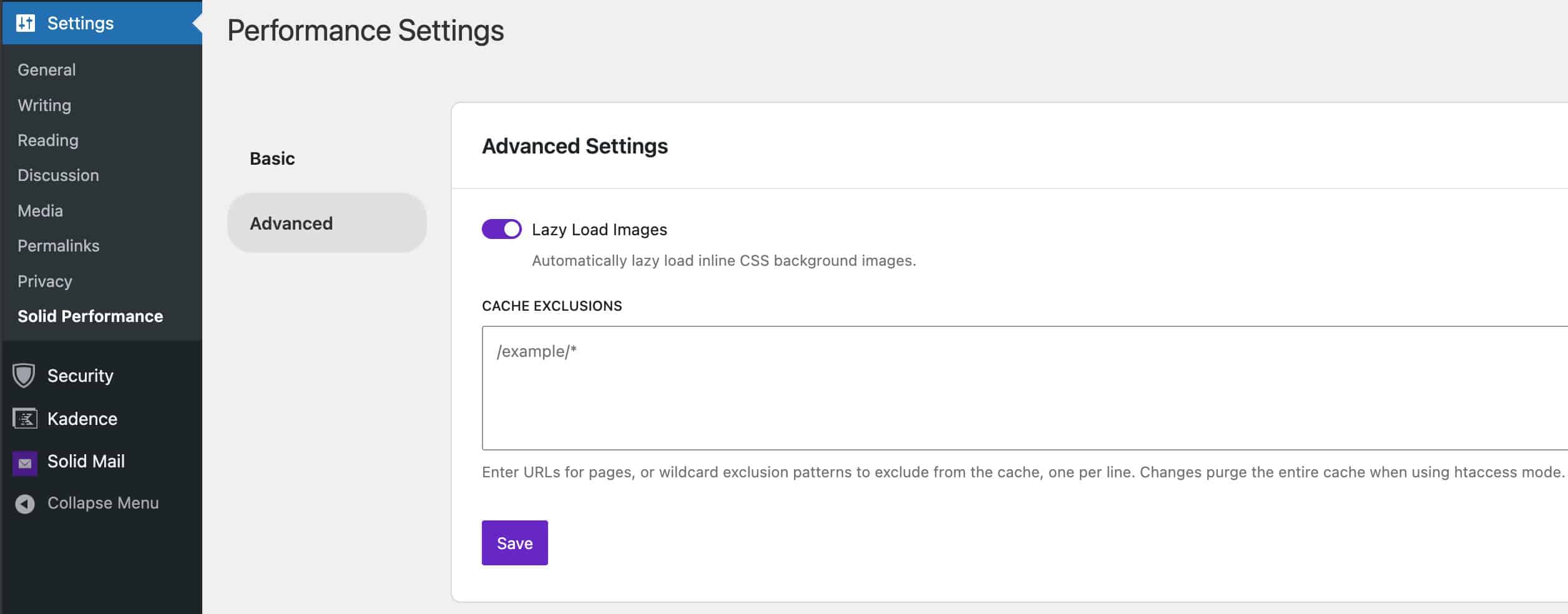Image resolution: width=1568 pixels, height=614 pixels.
Task: Toggle the Lazy Load Images switch
Action: [501, 229]
